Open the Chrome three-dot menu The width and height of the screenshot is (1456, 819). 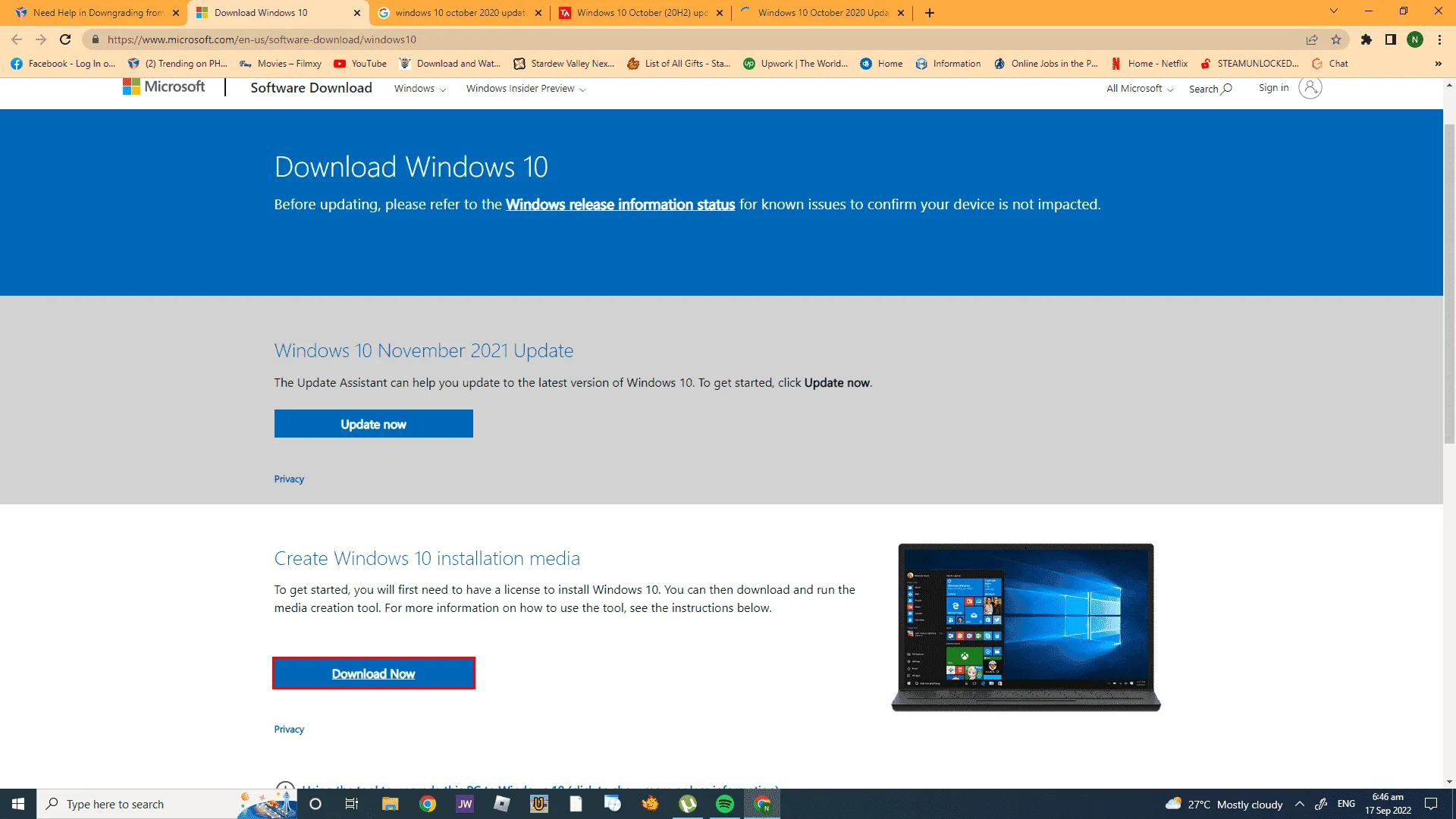tap(1439, 39)
